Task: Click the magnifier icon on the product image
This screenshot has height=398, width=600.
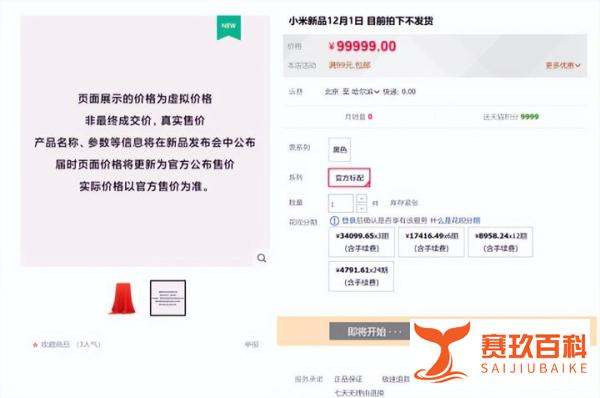Action: pos(262,258)
